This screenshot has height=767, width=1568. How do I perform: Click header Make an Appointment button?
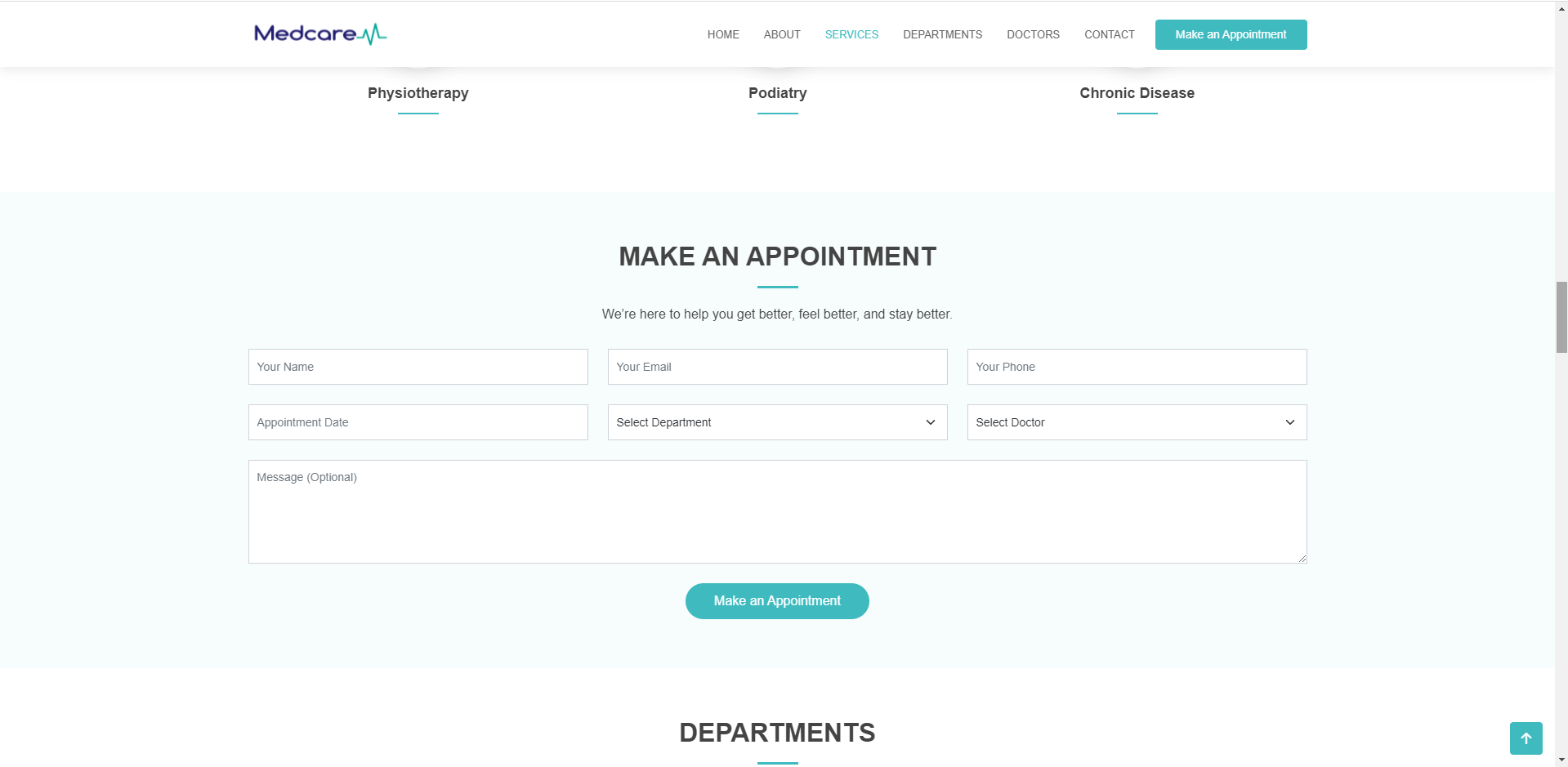(1230, 34)
